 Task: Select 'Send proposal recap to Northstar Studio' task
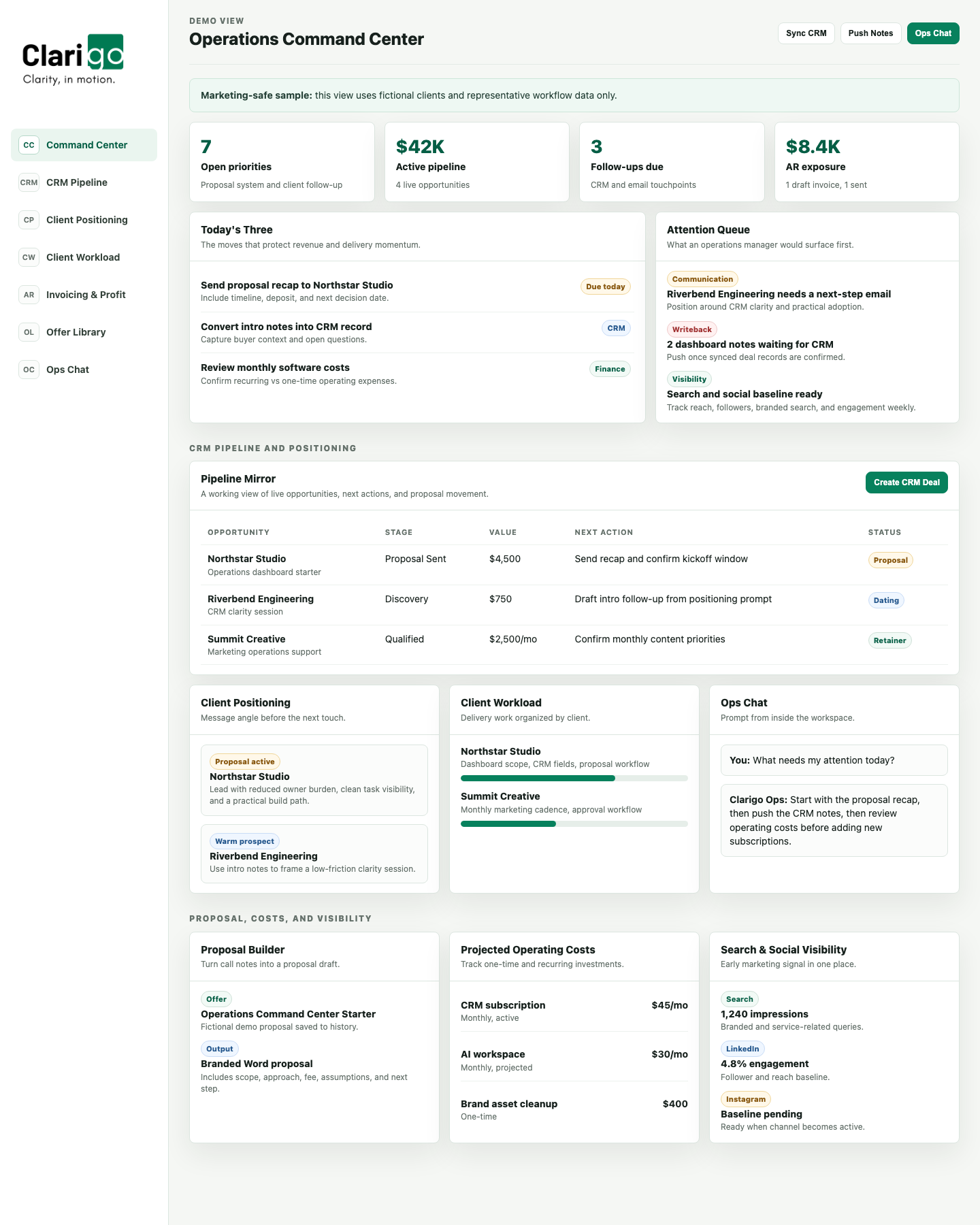click(416, 291)
